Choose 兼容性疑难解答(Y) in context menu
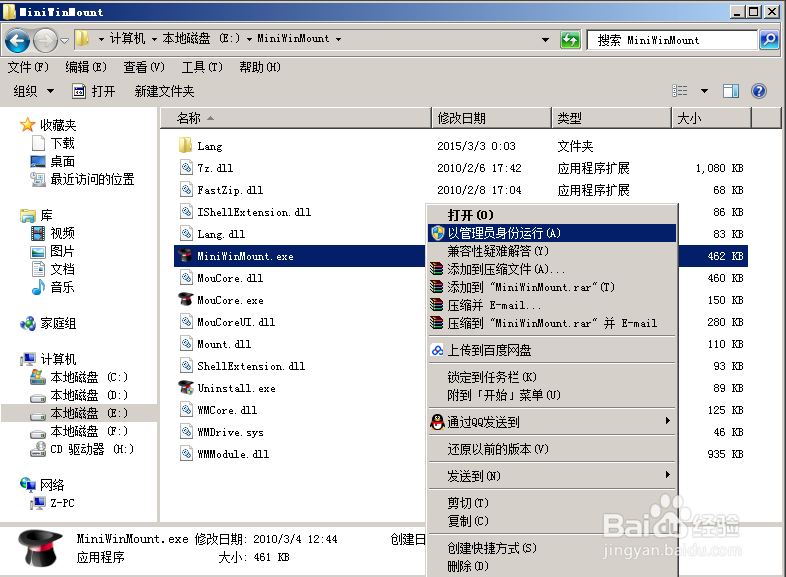Screen dimensions: 786x577 coord(552,251)
